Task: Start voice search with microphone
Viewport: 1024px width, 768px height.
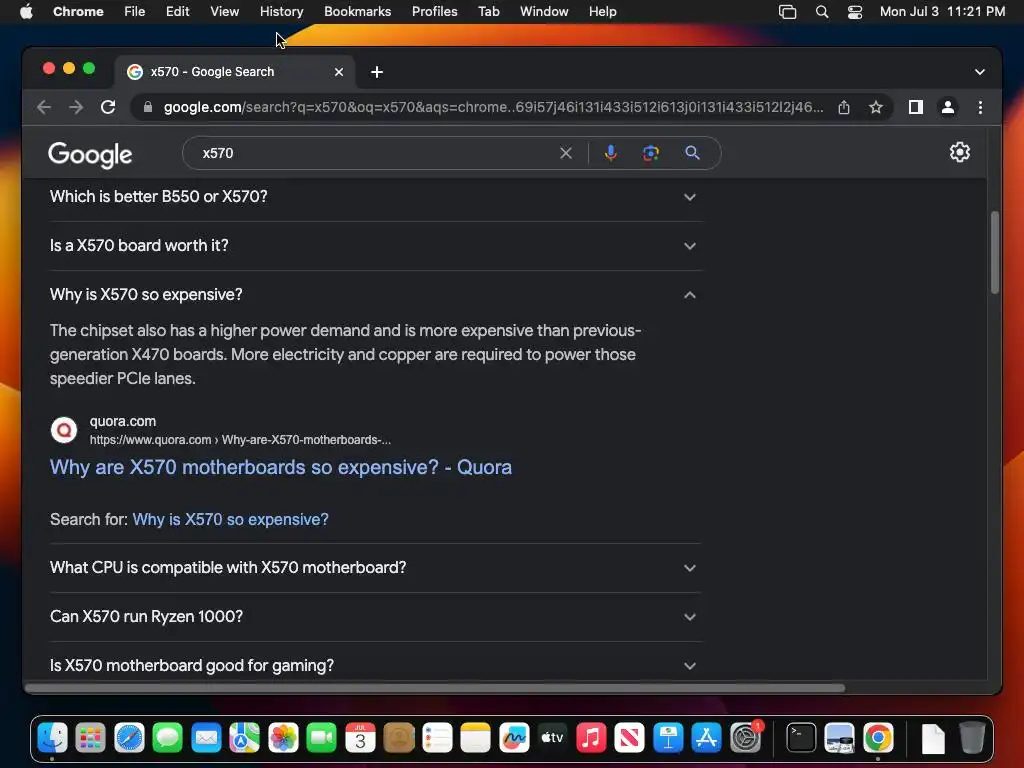Action: tap(611, 153)
